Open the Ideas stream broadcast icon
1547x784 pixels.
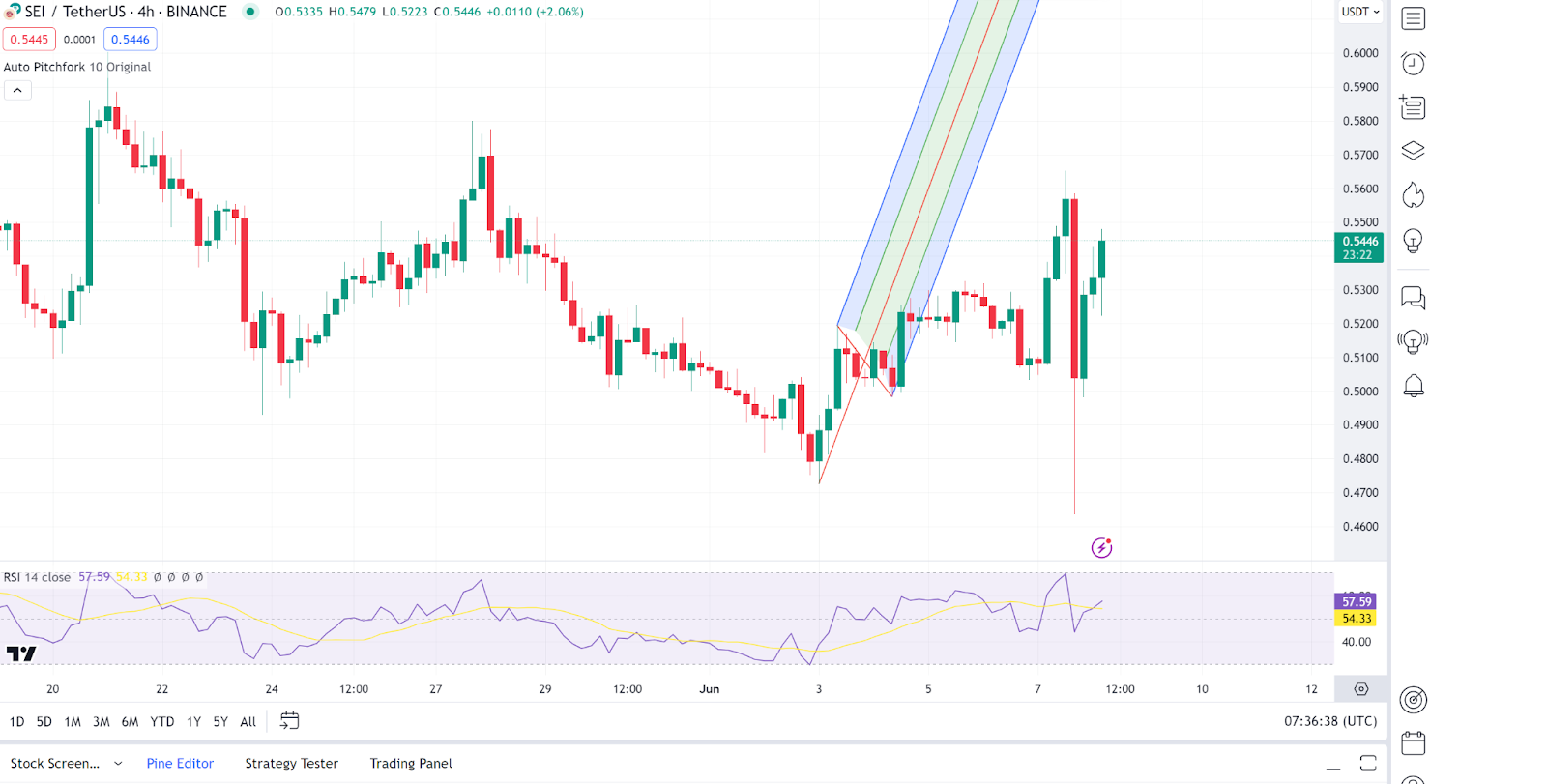tap(1413, 341)
